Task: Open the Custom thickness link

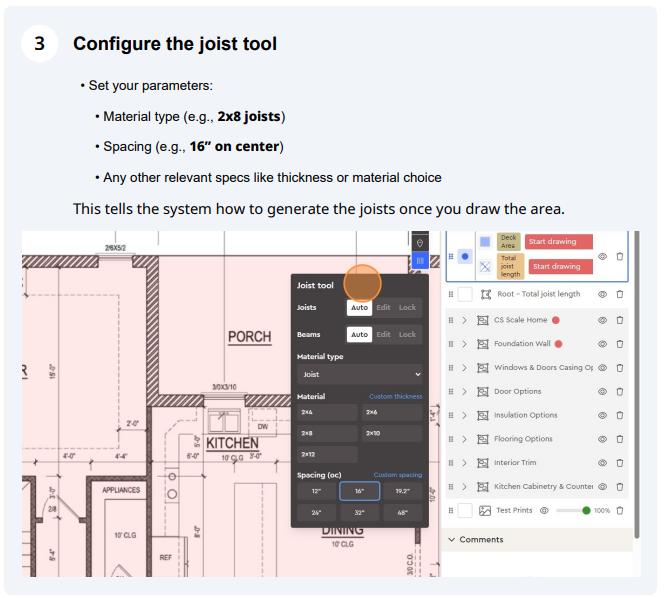Action: pos(396,397)
